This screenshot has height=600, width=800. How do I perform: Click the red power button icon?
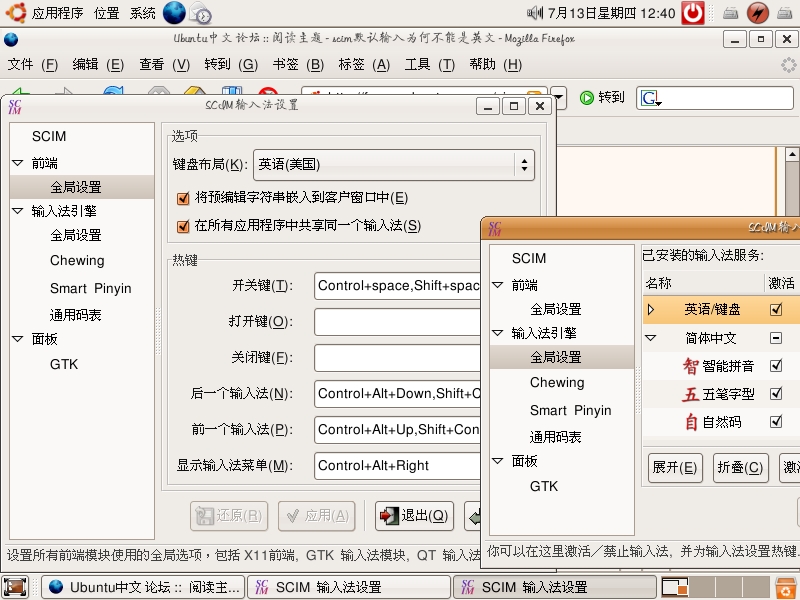tap(693, 13)
